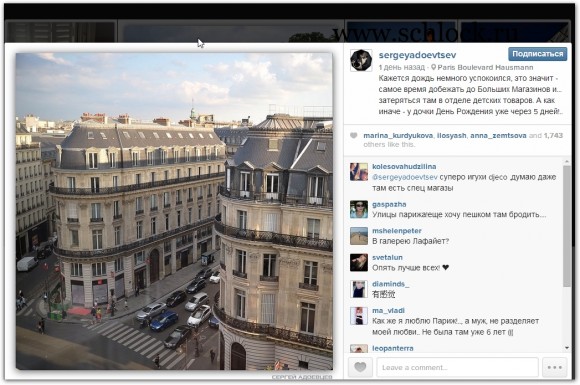Open commenter diaminds_'s profile
Image resolution: width=580 pixels, height=385 pixels.
point(391,284)
